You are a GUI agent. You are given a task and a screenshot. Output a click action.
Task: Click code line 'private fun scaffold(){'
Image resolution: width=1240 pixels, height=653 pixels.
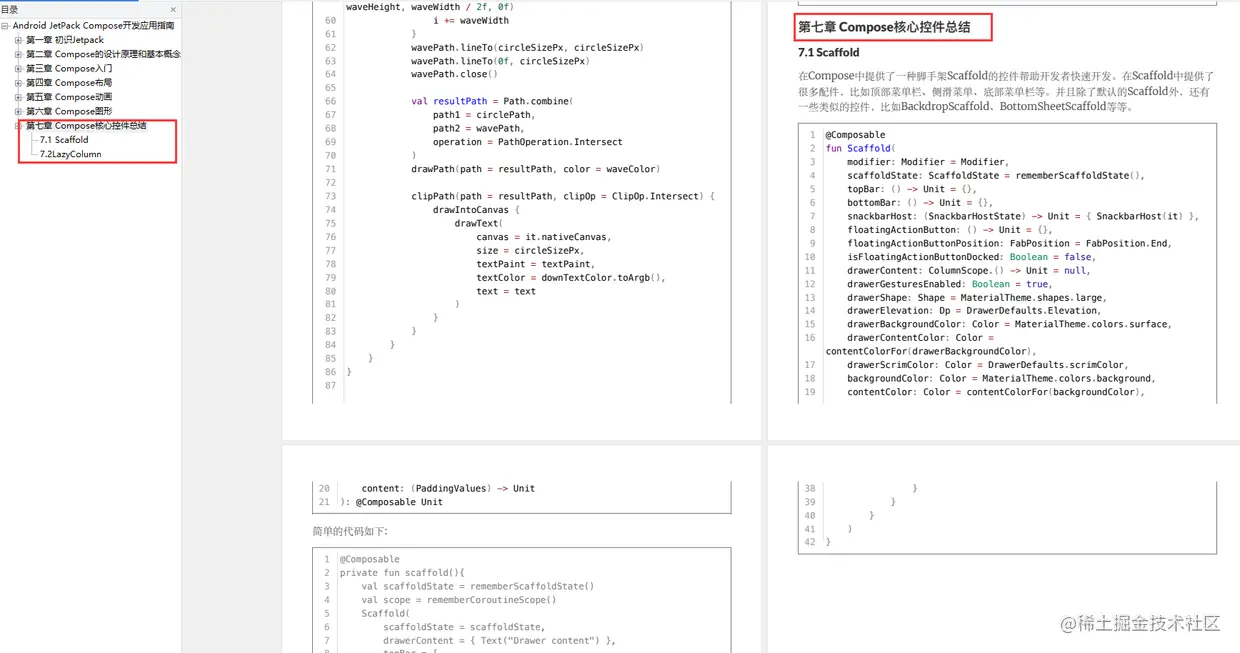402,573
